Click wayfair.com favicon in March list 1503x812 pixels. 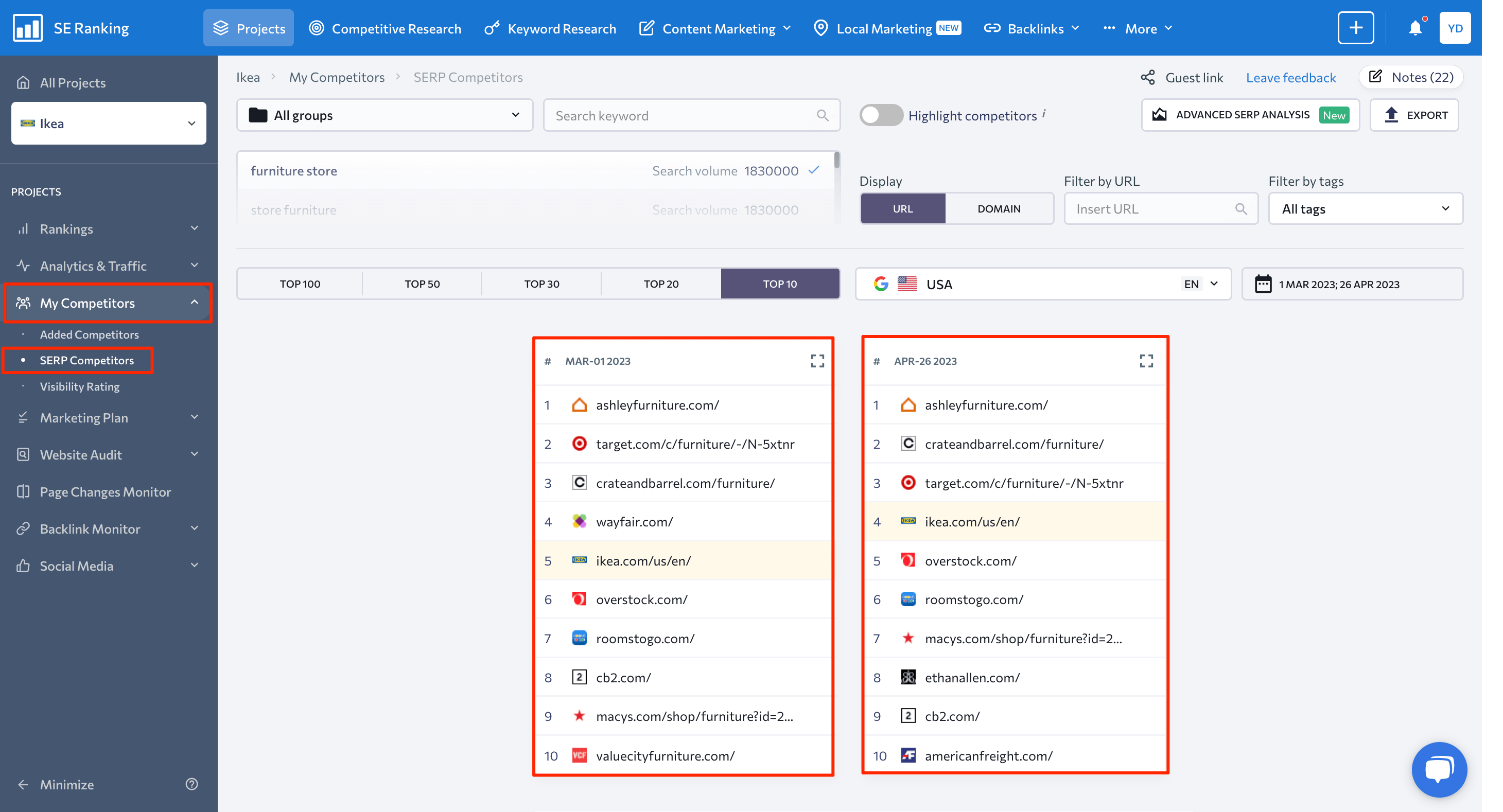click(x=579, y=521)
